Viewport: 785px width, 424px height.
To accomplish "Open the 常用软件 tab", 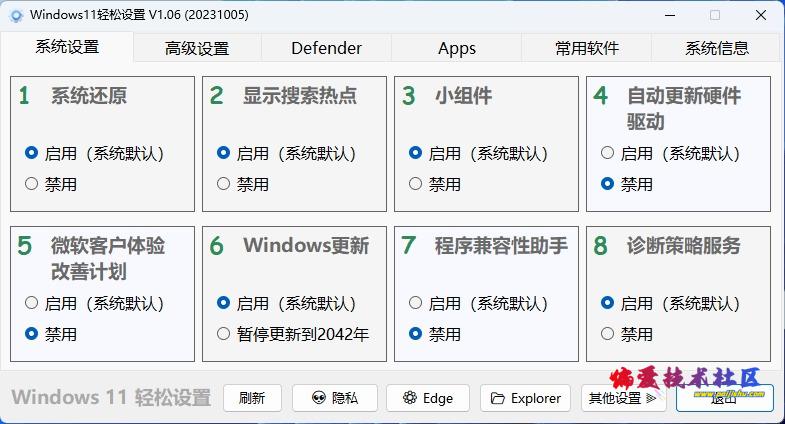I will 587,48.
